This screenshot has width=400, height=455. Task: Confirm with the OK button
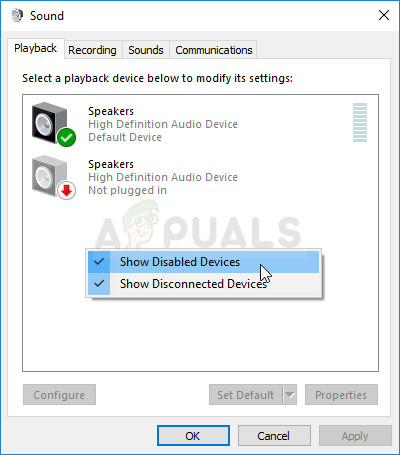[193, 436]
